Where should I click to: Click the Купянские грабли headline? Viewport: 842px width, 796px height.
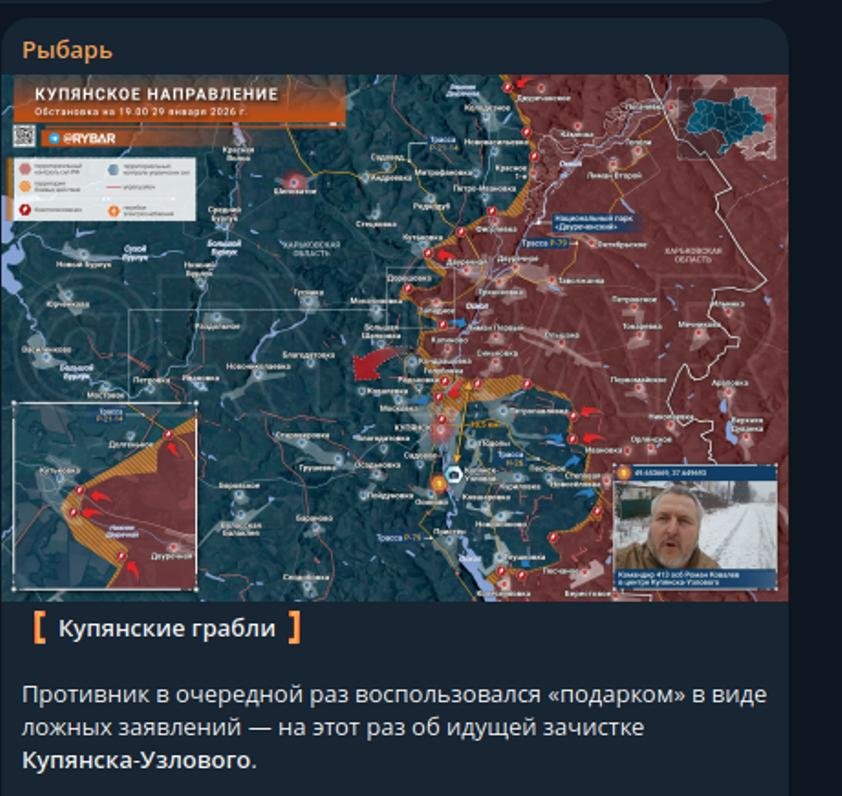(166, 629)
